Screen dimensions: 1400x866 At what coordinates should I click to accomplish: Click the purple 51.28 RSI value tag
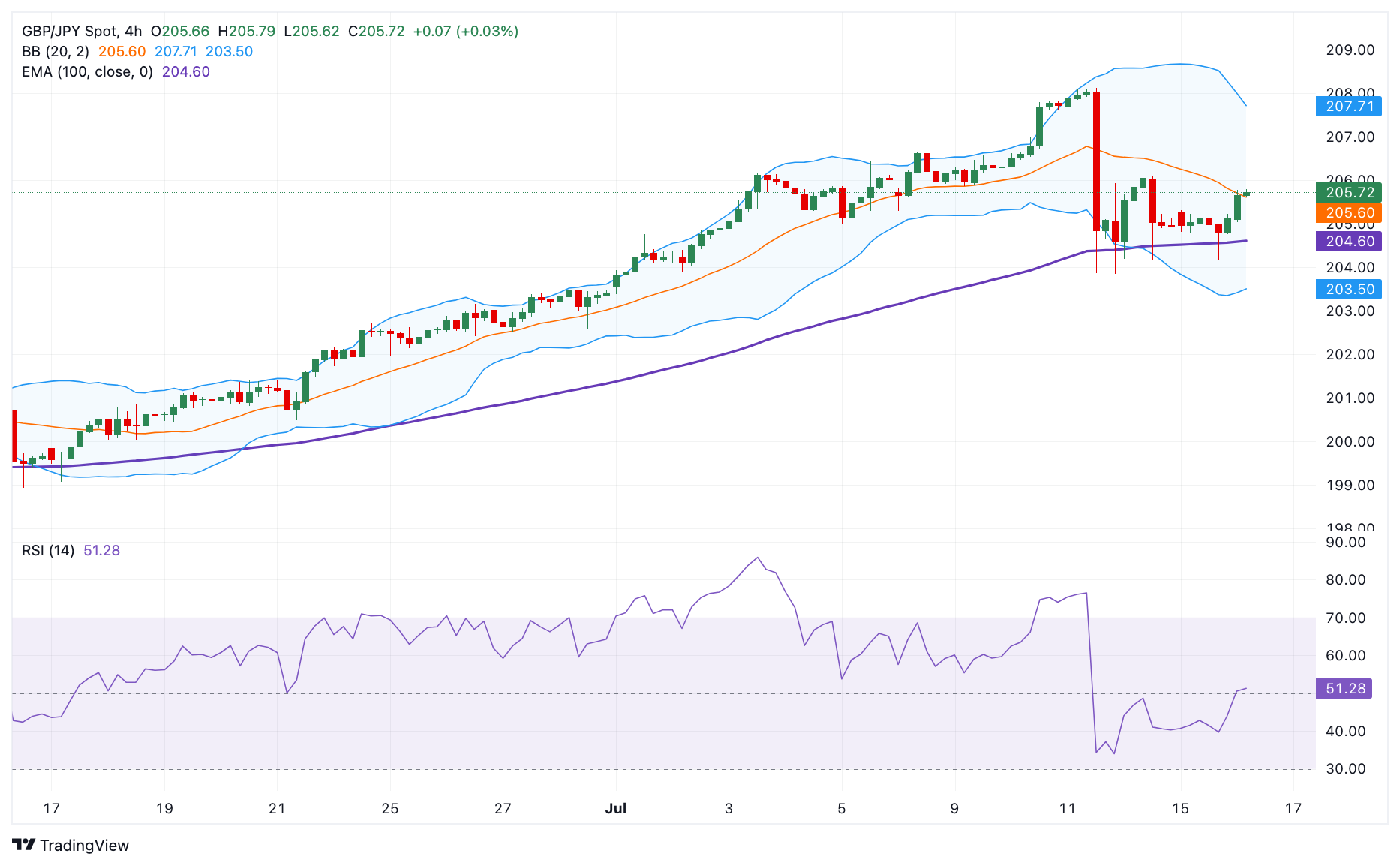[x=1344, y=689]
